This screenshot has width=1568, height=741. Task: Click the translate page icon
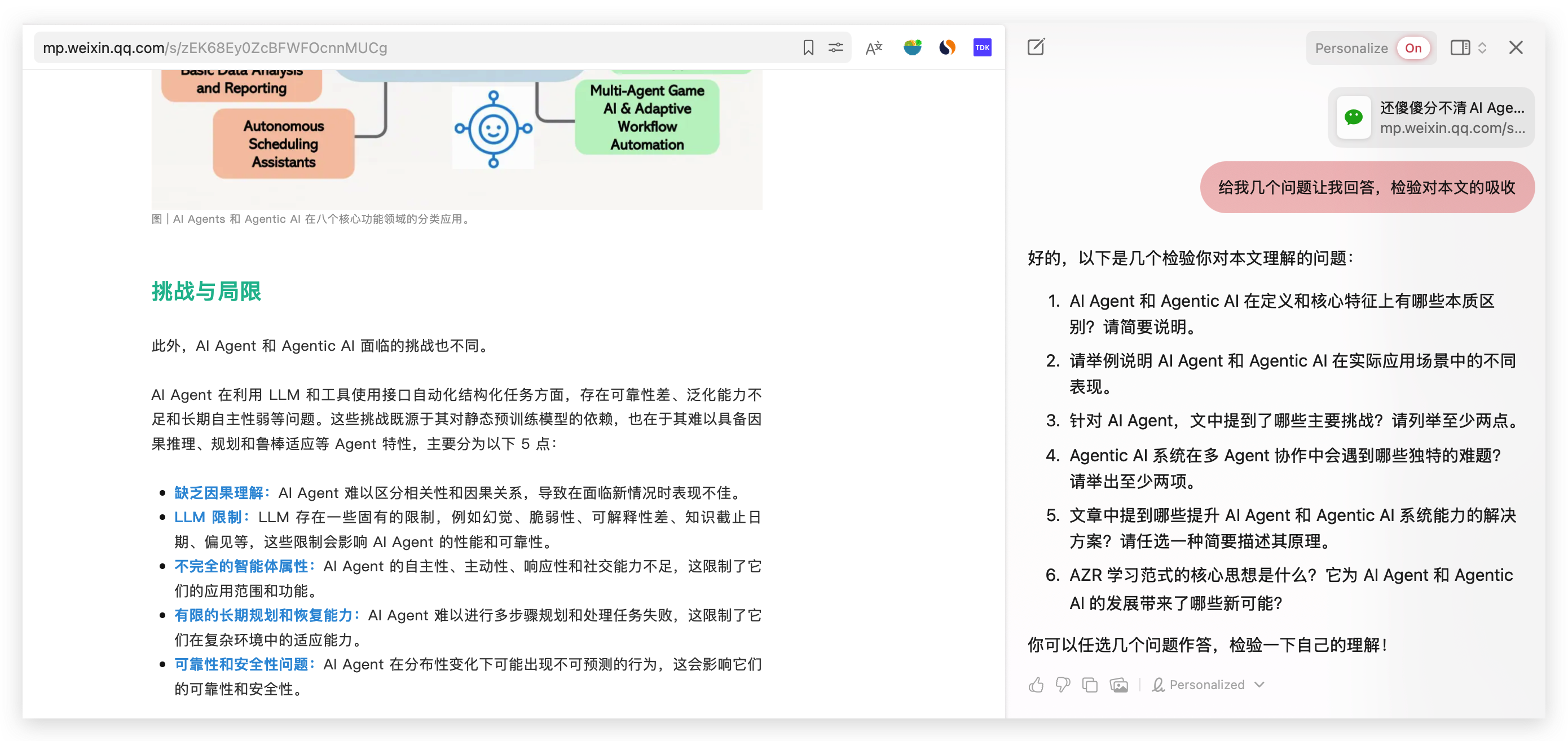874,47
